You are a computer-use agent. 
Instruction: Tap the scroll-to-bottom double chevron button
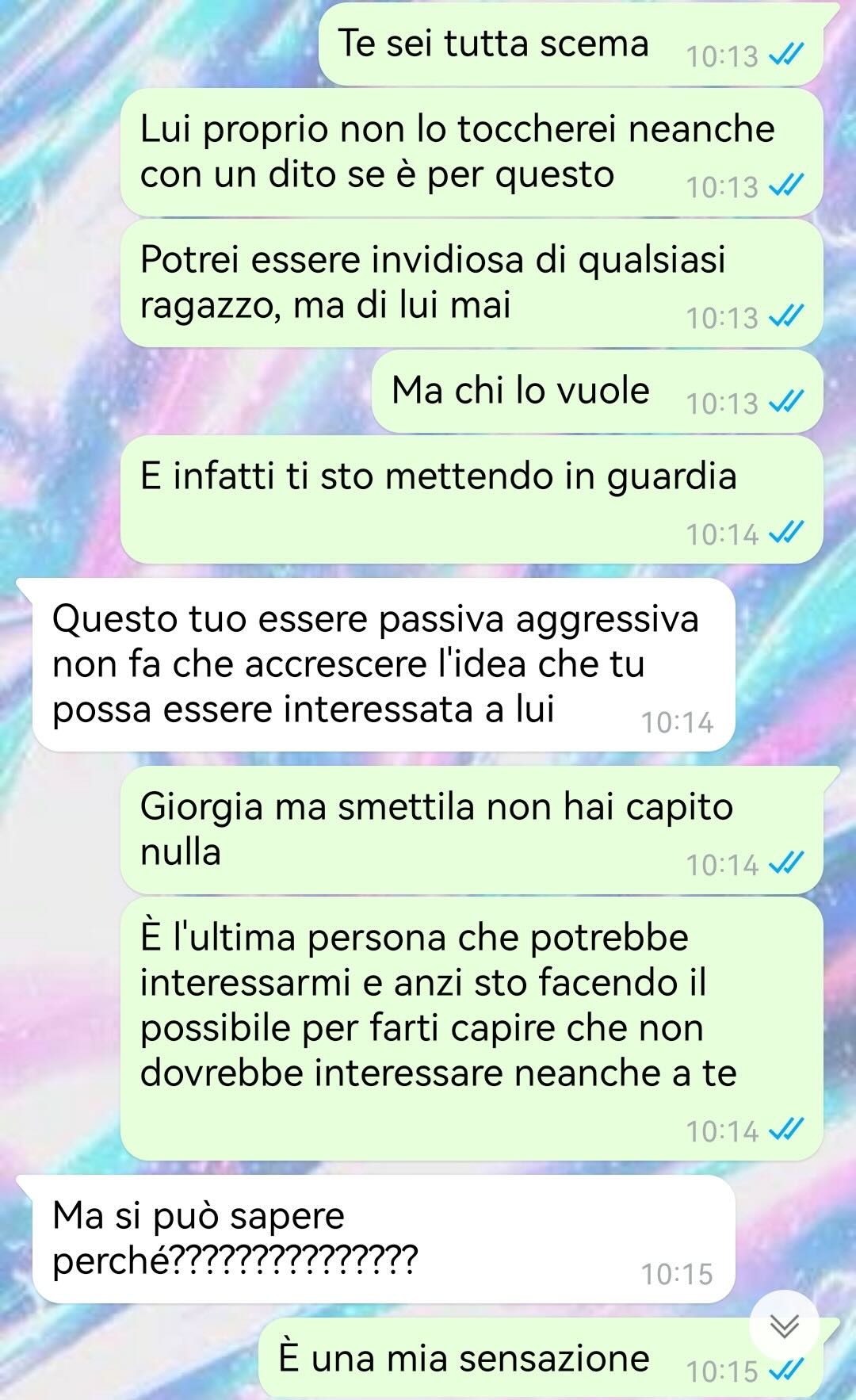click(785, 1325)
